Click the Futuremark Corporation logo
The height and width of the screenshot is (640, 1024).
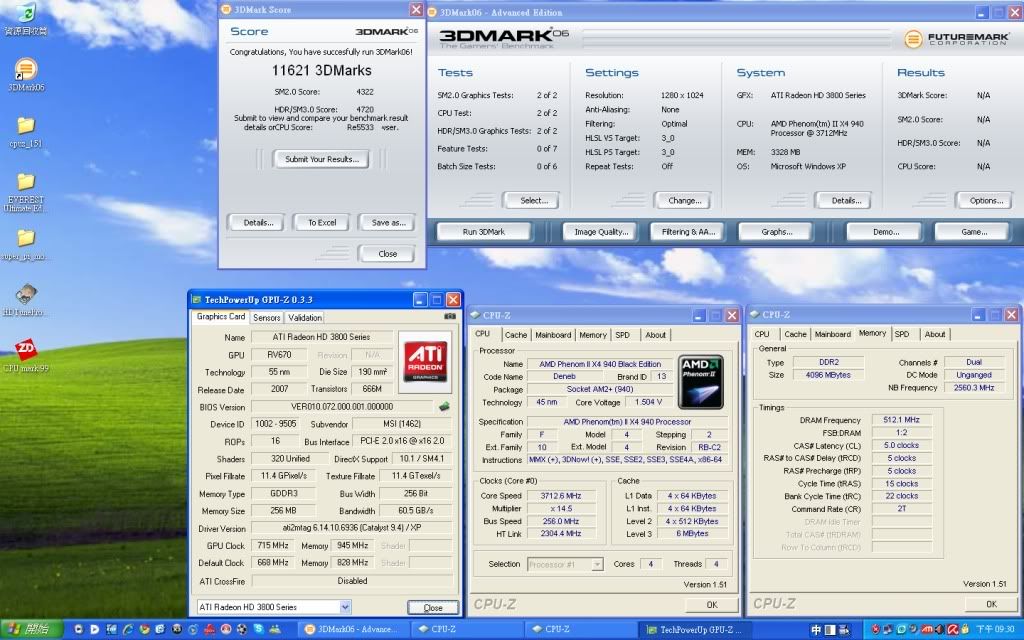tap(955, 39)
